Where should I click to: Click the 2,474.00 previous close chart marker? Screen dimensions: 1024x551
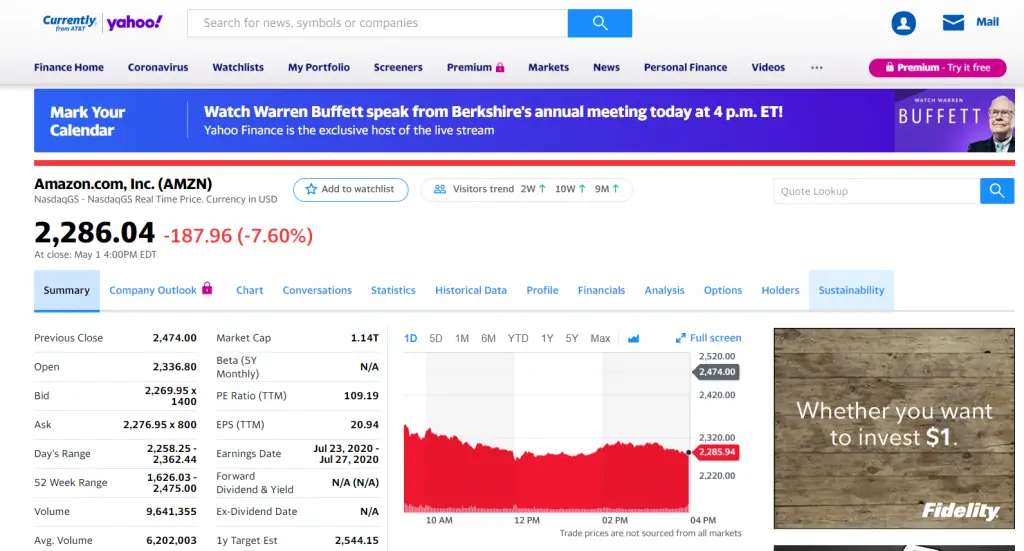[716, 372]
